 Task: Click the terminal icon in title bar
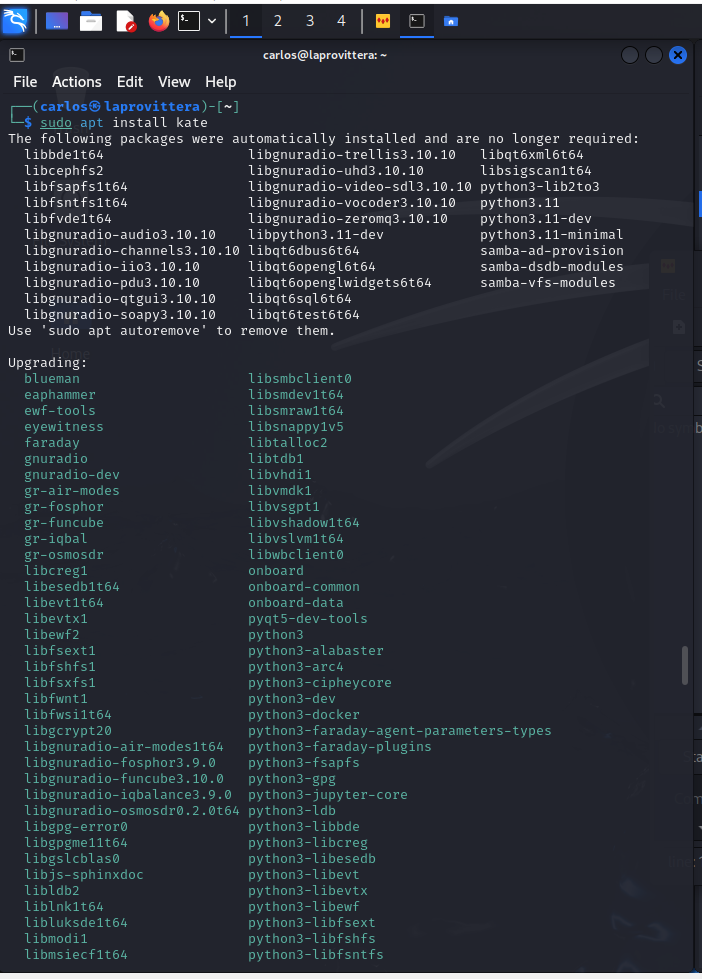(x=17, y=55)
